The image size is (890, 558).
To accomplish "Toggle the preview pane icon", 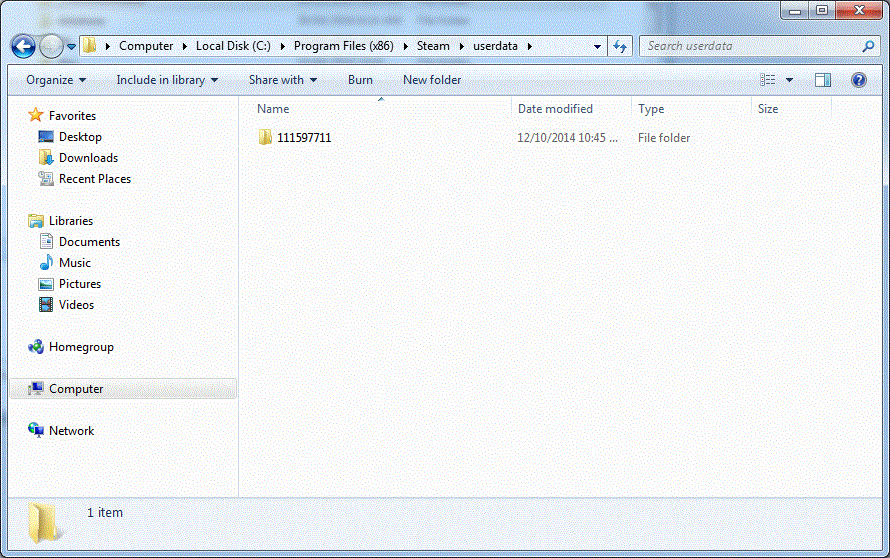I will pyautogui.click(x=822, y=80).
